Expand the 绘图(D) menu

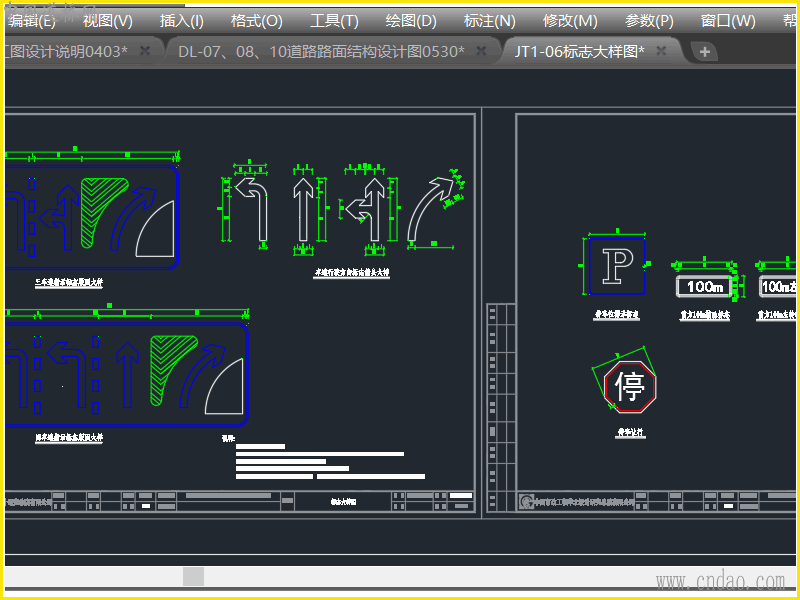click(411, 21)
